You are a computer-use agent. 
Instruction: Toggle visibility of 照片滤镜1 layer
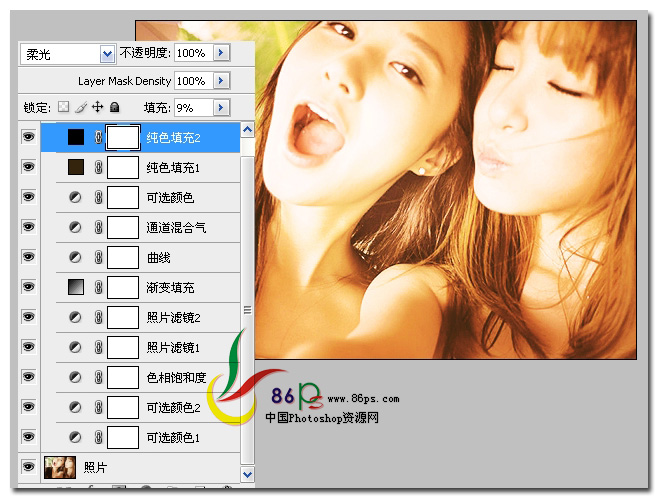tap(28, 348)
